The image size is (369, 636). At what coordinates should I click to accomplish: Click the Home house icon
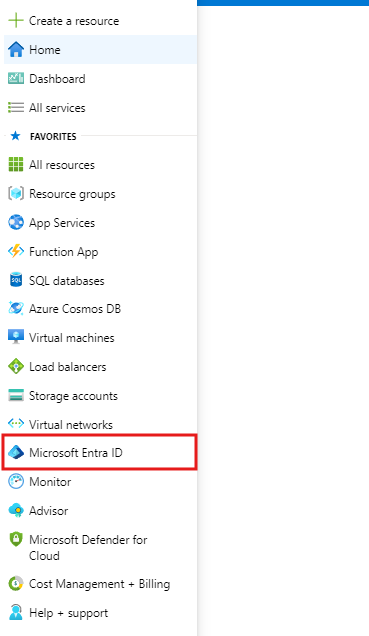click(x=16, y=49)
